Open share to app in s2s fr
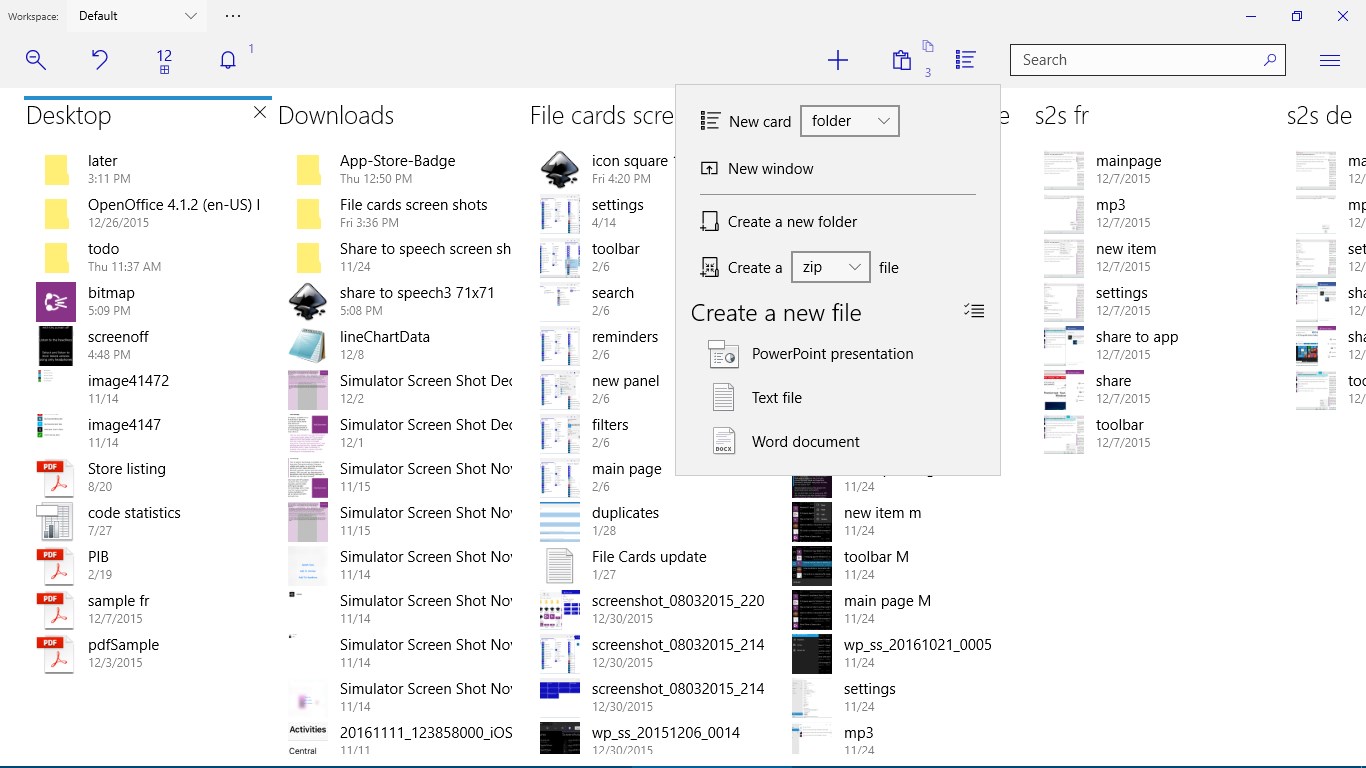Image resolution: width=1366 pixels, height=768 pixels. (x=1137, y=337)
